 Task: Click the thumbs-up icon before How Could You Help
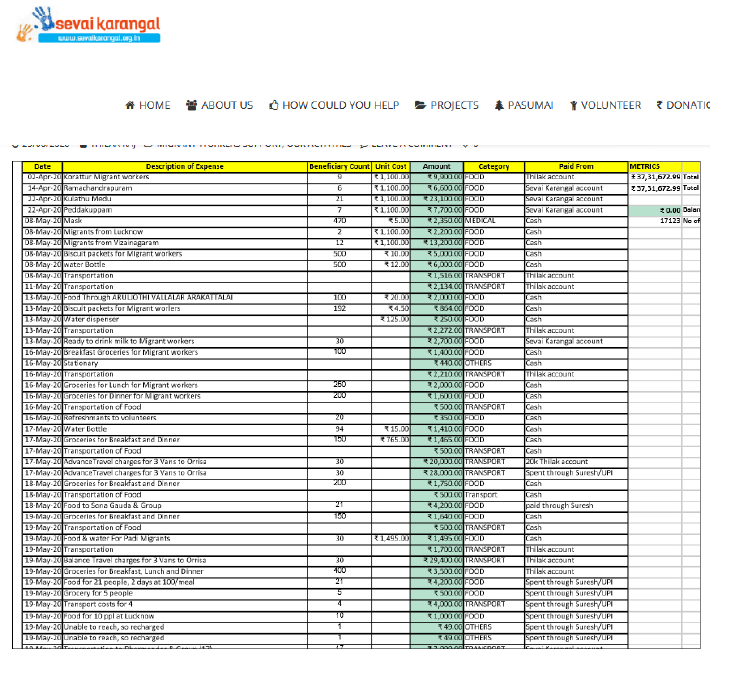point(274,105)
